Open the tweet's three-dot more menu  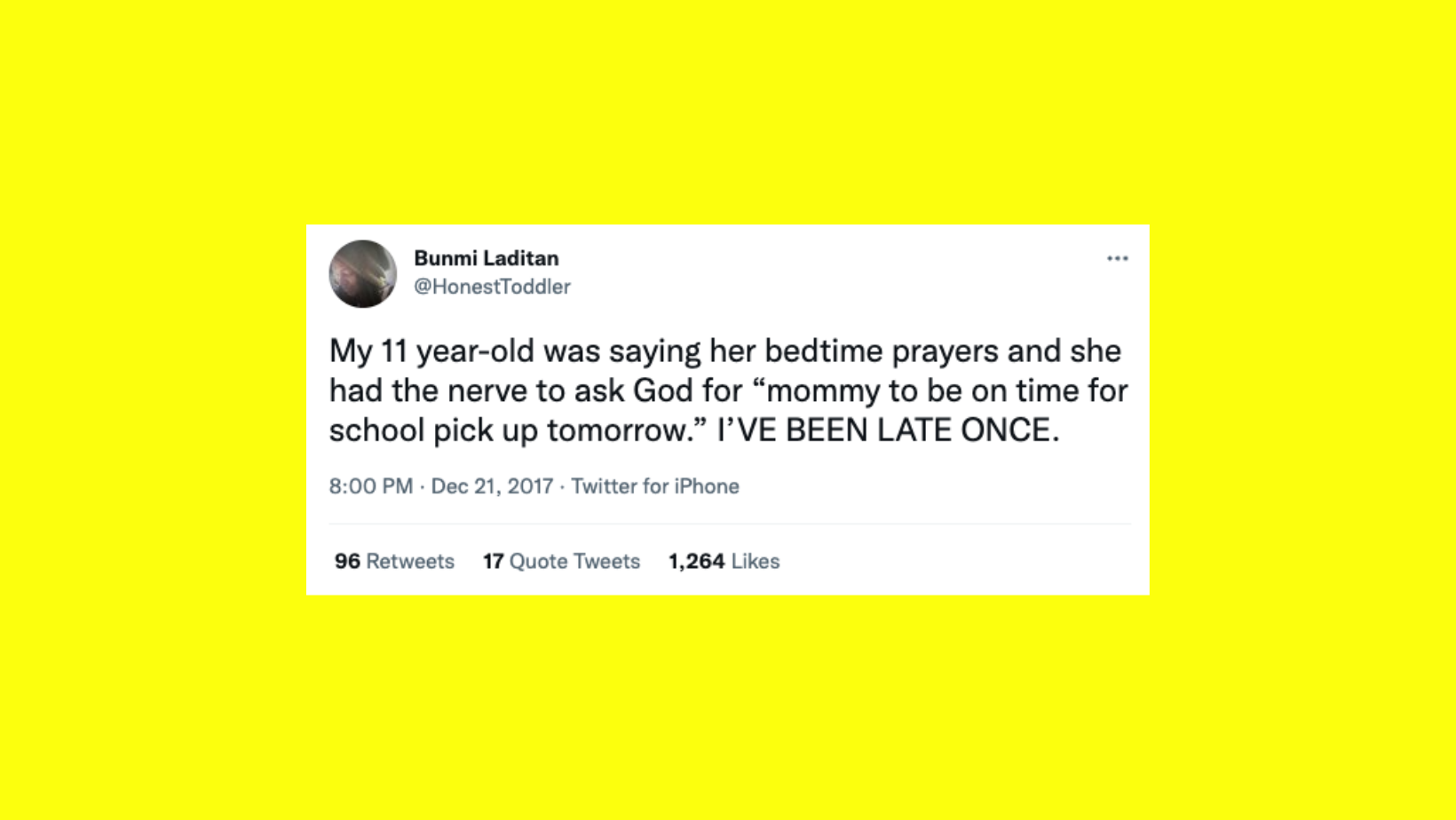point(1117,258)
